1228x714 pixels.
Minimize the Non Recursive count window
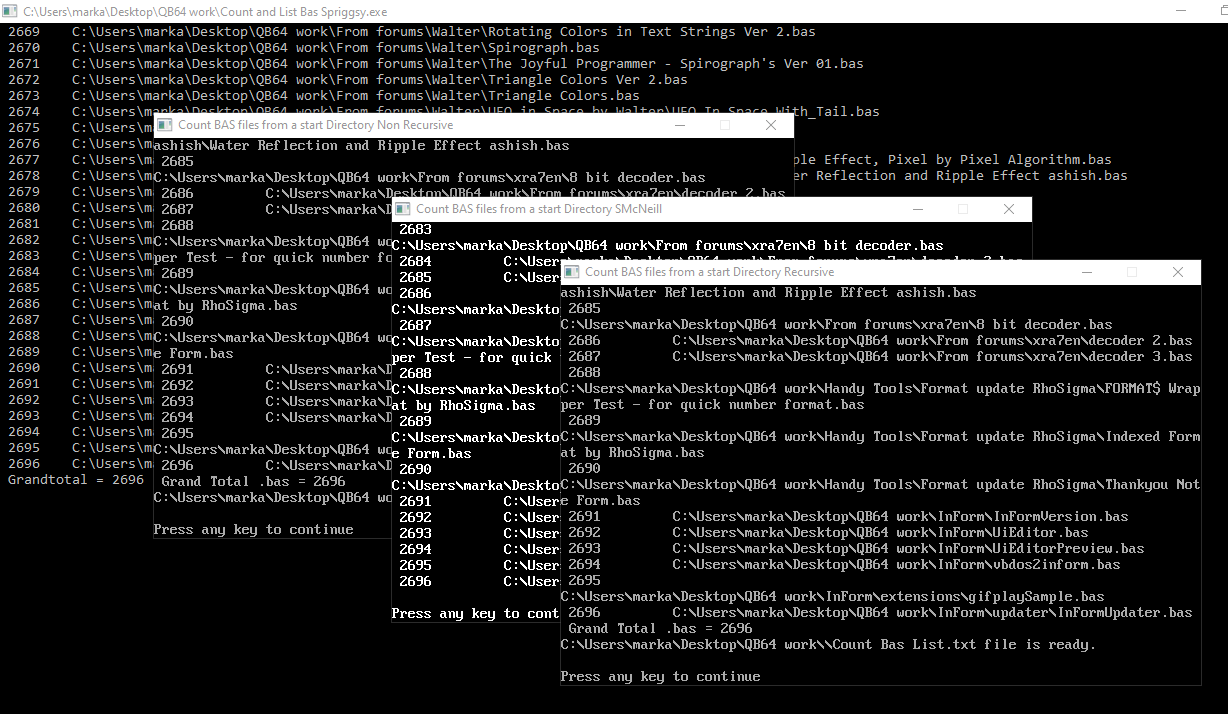tap(679, 125)
